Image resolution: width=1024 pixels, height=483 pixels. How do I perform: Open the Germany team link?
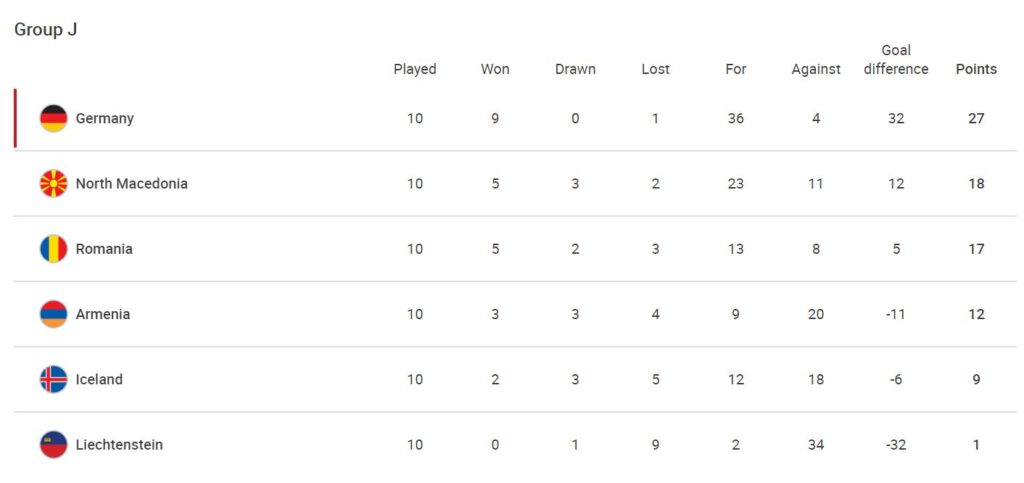[x=104, y=119]
